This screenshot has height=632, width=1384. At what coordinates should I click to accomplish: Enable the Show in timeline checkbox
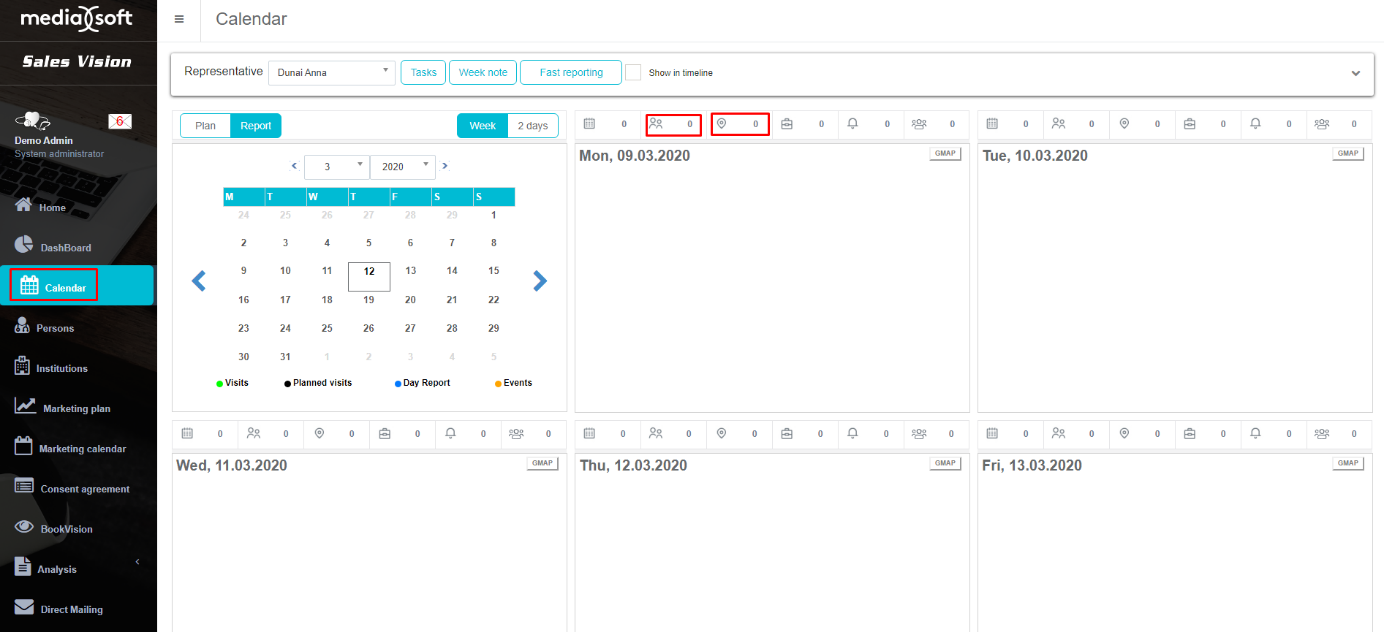pyautogui.click(x=633, y=72)
